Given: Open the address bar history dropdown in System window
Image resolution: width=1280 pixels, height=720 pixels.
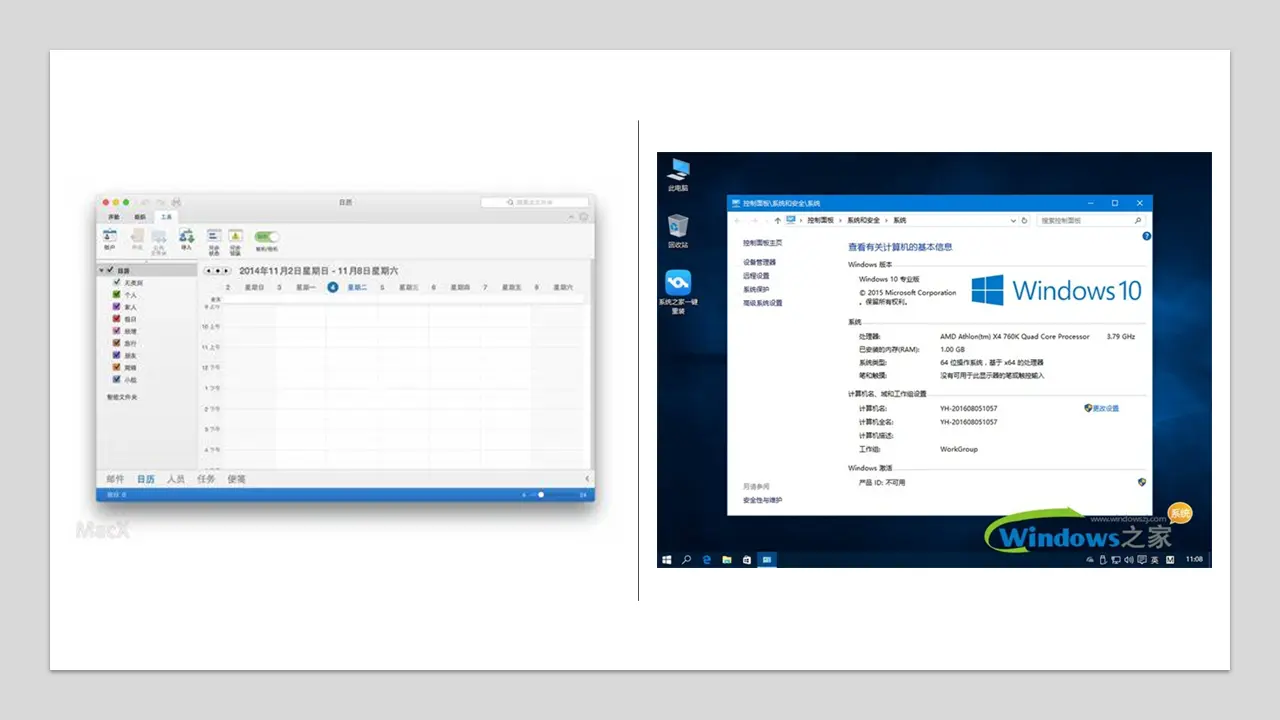Looking at the screenshot, I should point(1012,220).
